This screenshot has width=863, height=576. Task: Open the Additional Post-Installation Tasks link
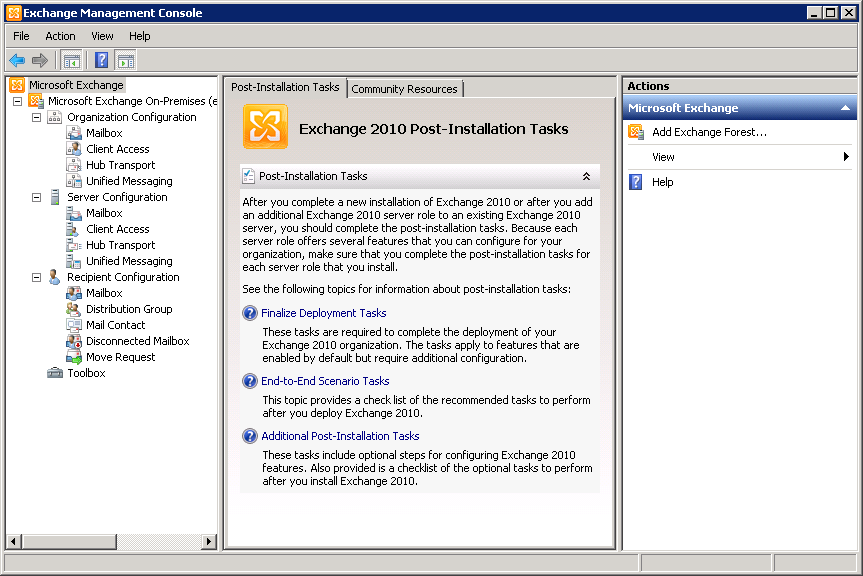click(x=340, y=436)
